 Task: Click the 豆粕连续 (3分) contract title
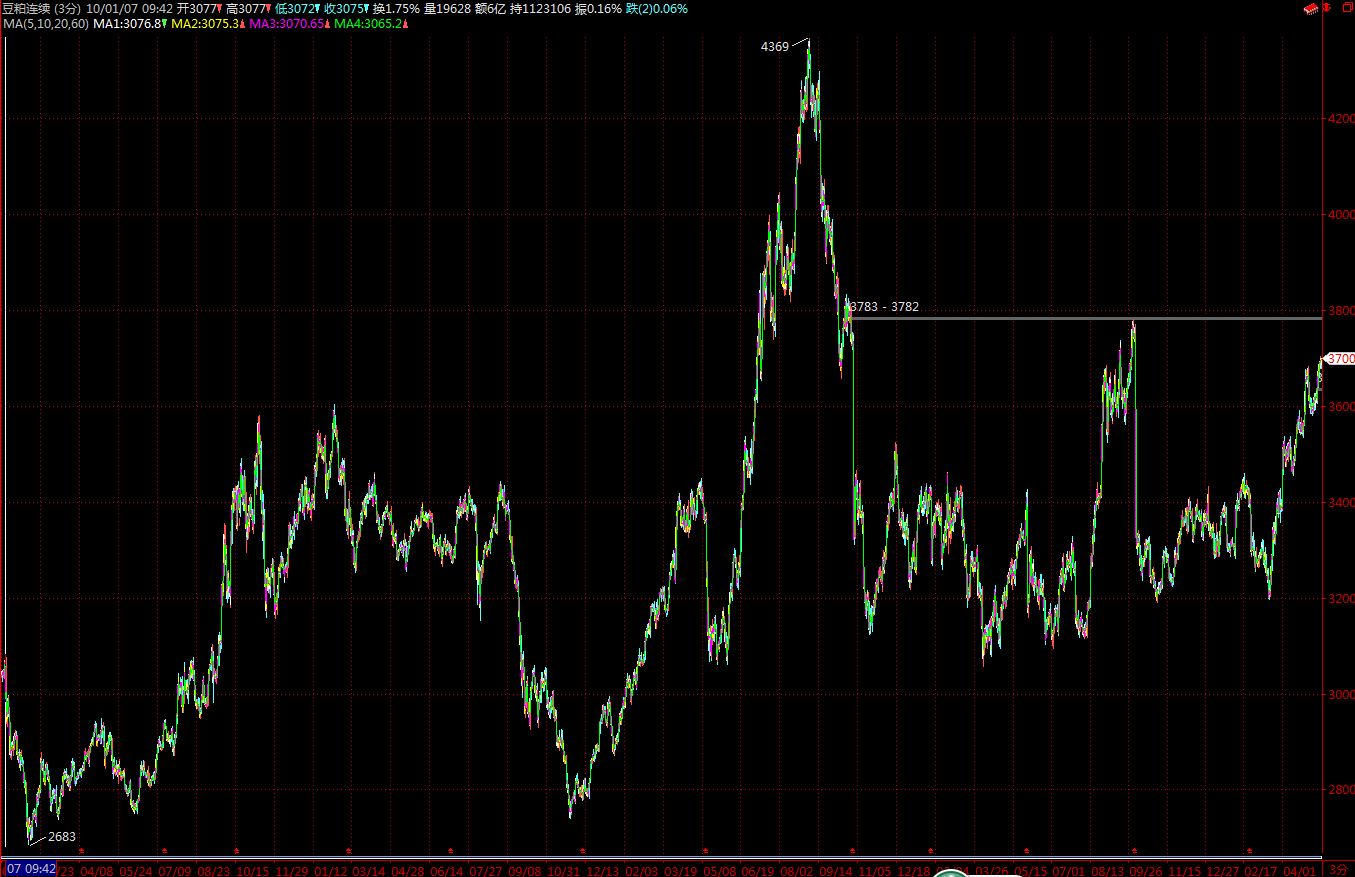(41, 8)
